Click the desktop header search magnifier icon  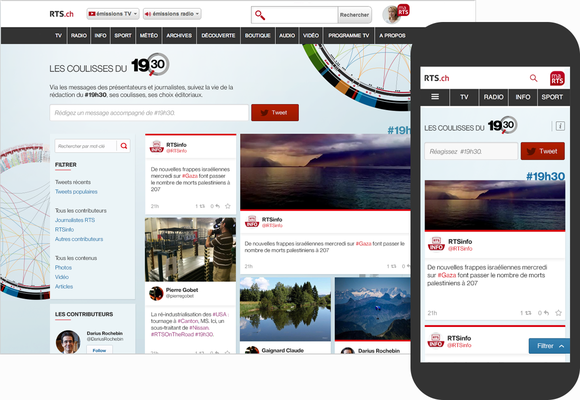(260, 15)
